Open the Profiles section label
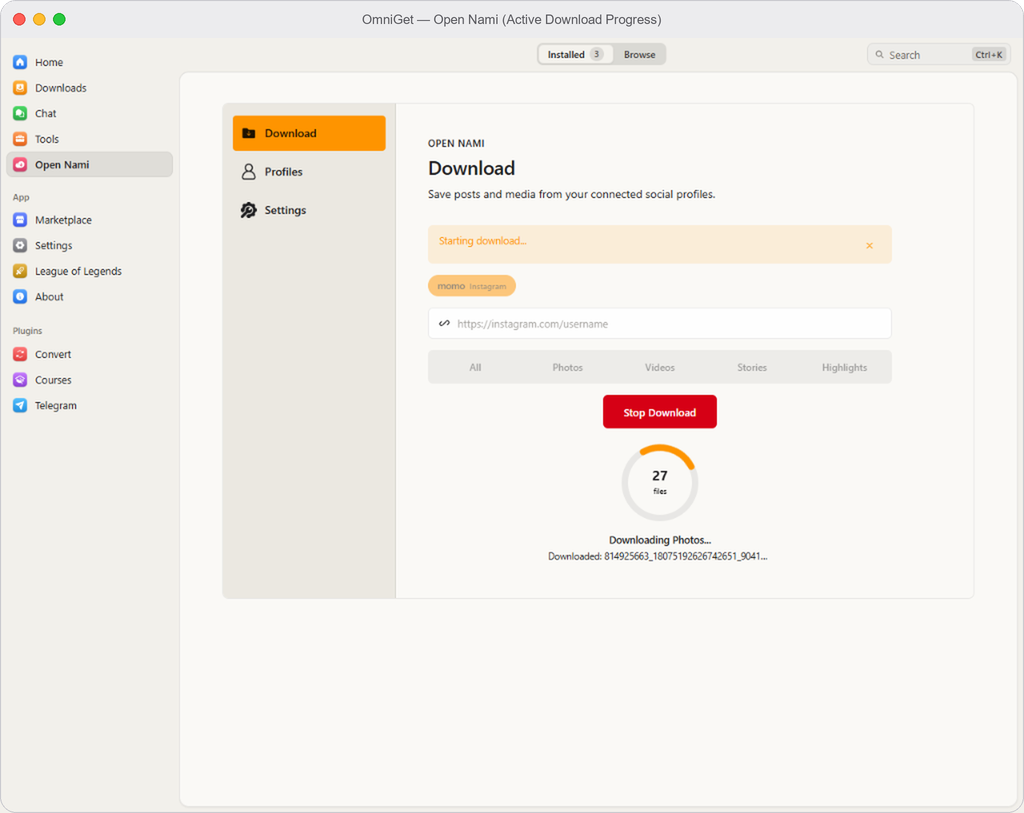 283,172
